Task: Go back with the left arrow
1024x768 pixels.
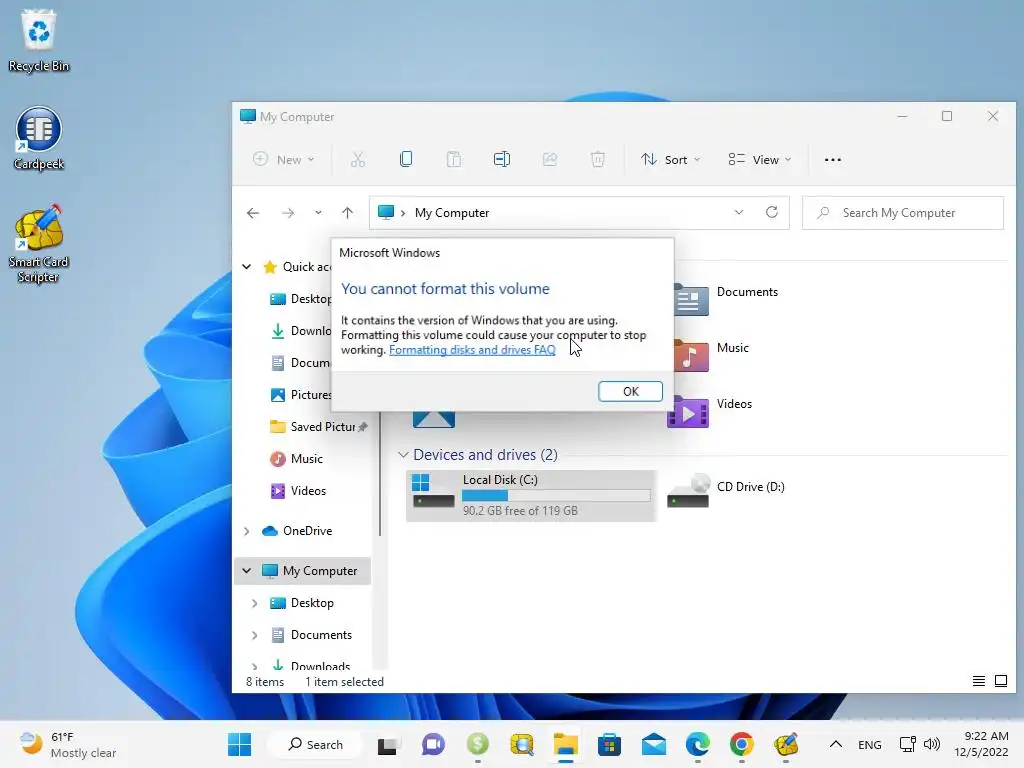Action: coord(253,213)
